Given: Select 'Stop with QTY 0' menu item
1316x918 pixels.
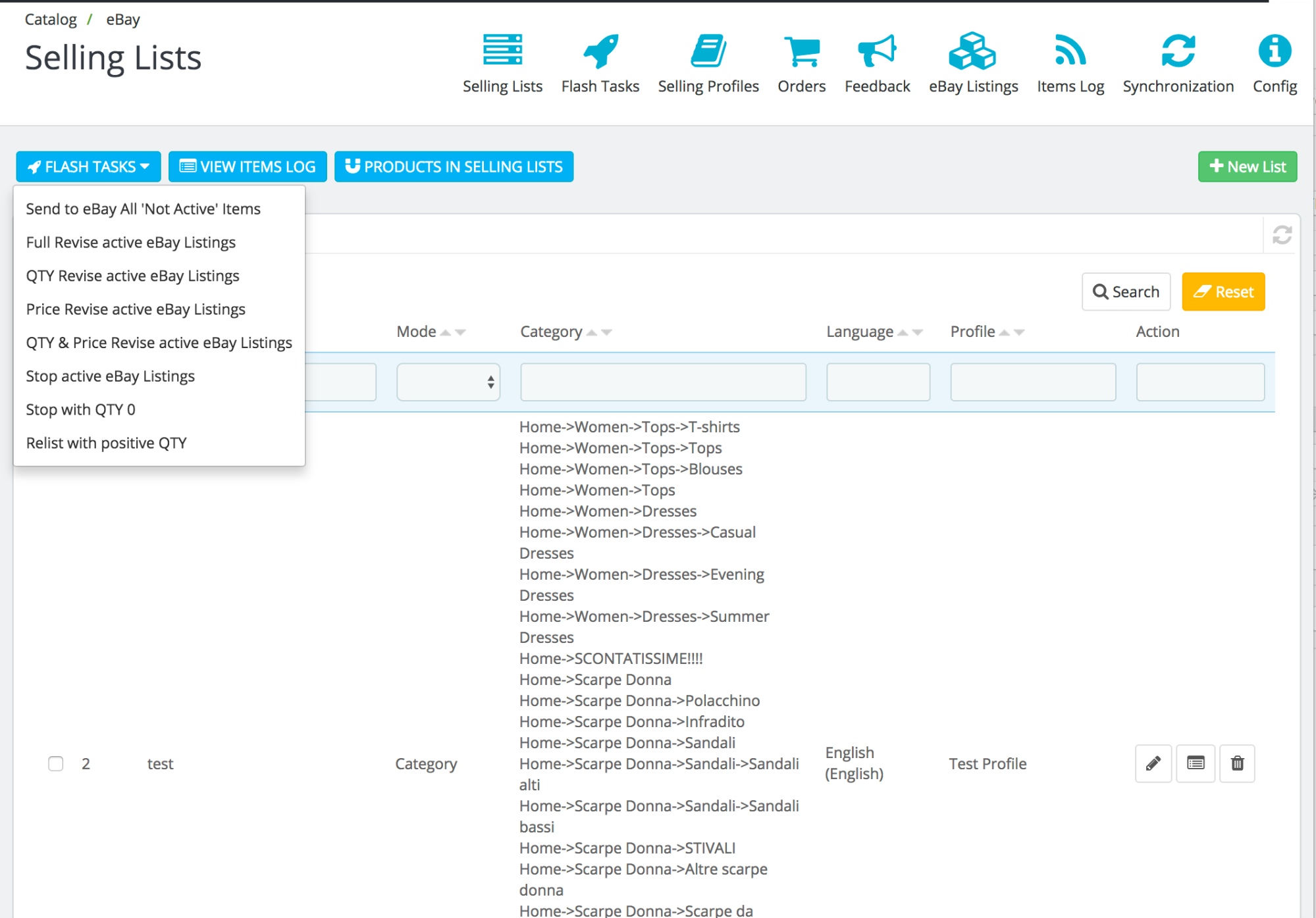Looking at the screenshot, I should (x=81, y=409).
